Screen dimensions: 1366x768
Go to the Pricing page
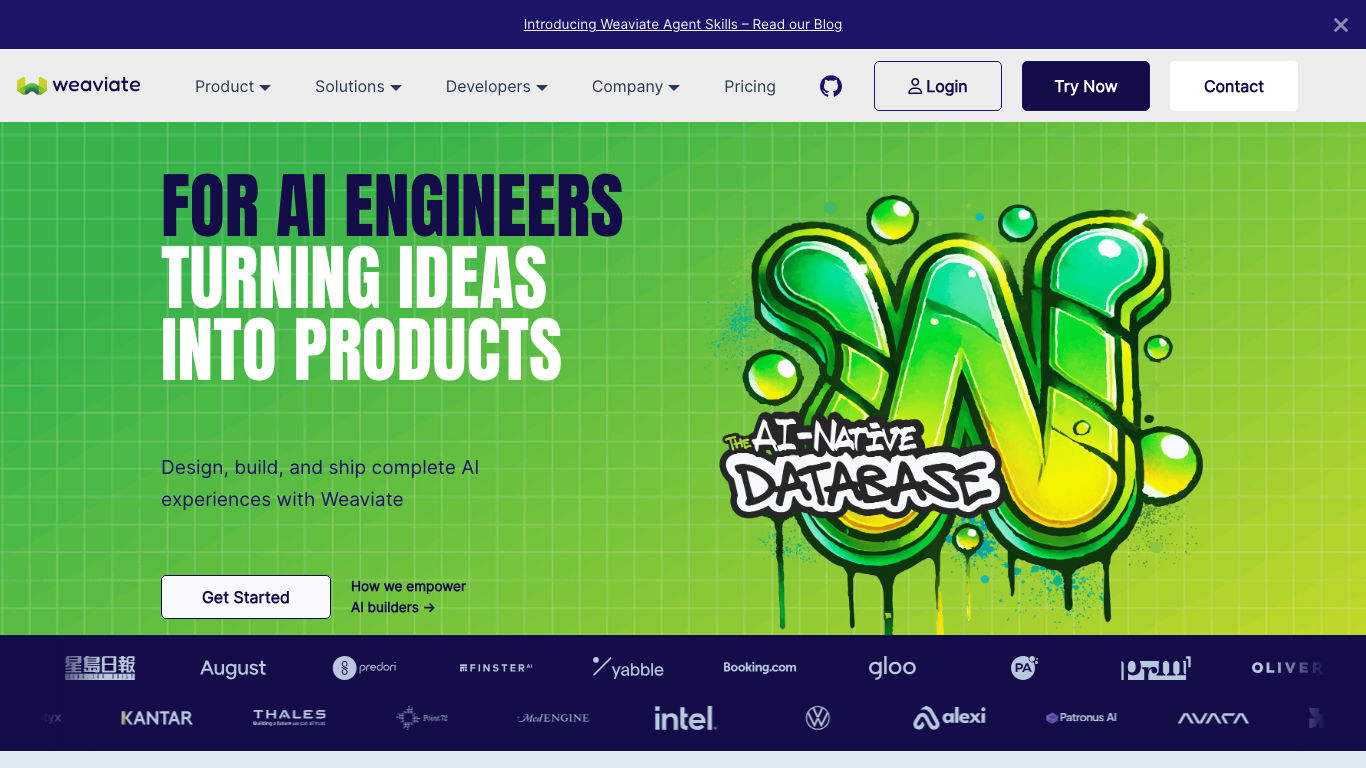750,87
